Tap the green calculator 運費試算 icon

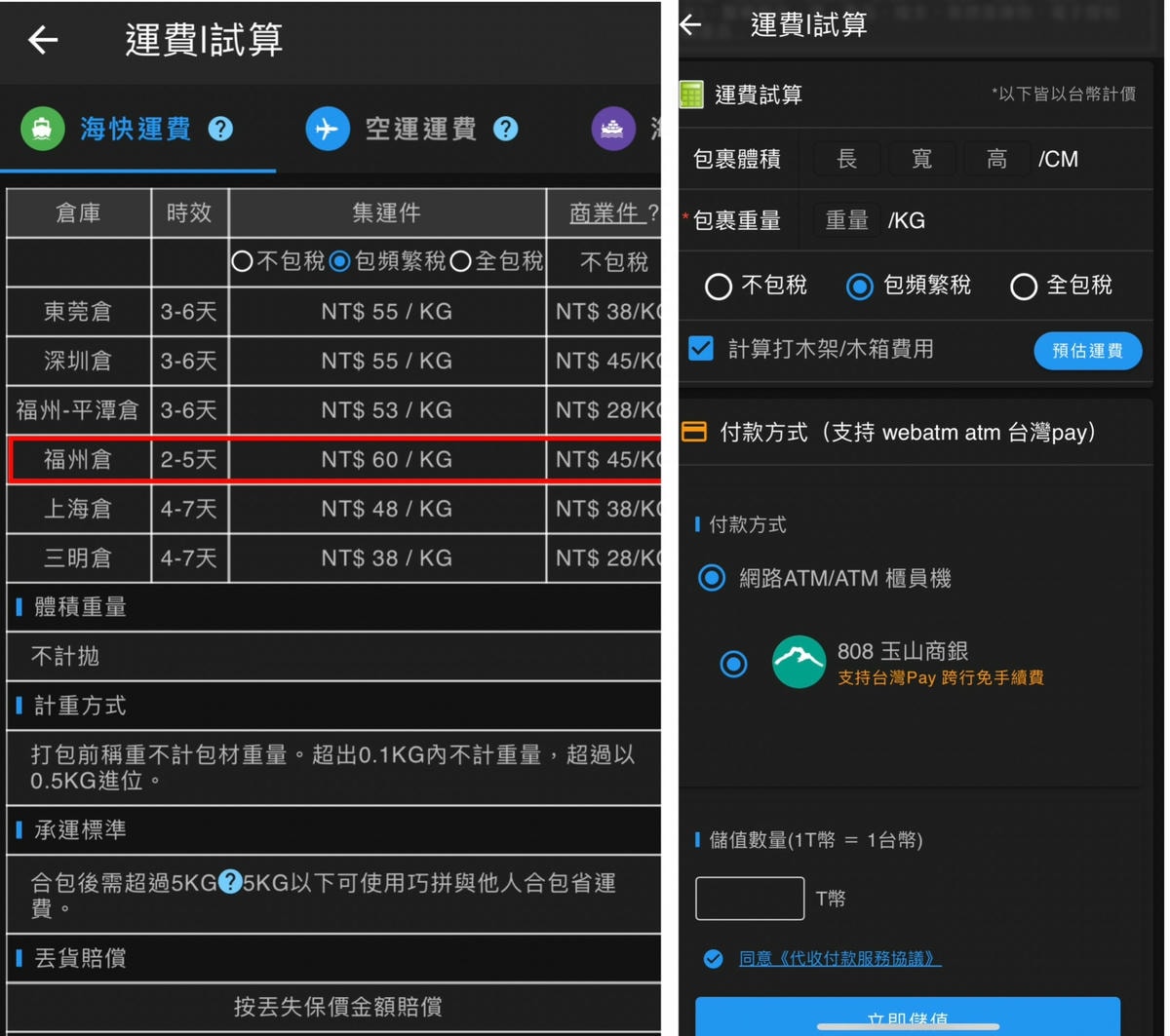coord(691,95)
